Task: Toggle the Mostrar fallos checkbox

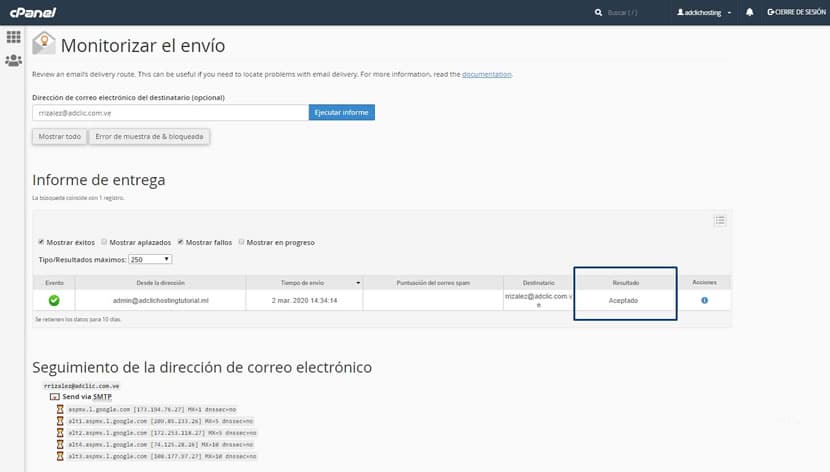Action: click(180, 242)
